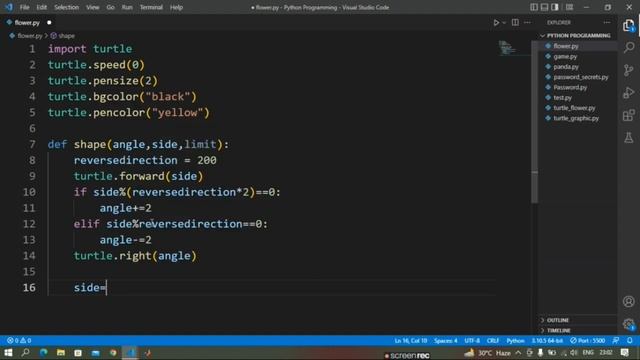The image size is (640, 360).
Task: Show hidden system tray icons chevron
Action: pyautogui.click(x=518, y=353)
